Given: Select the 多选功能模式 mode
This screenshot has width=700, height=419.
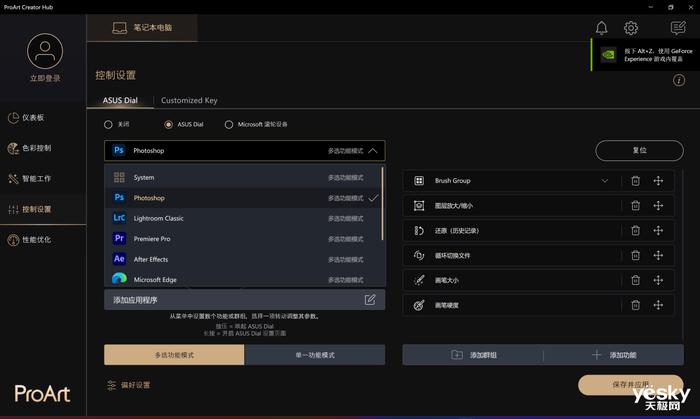Looking at the screenshot, I should (x=174, y=355).
